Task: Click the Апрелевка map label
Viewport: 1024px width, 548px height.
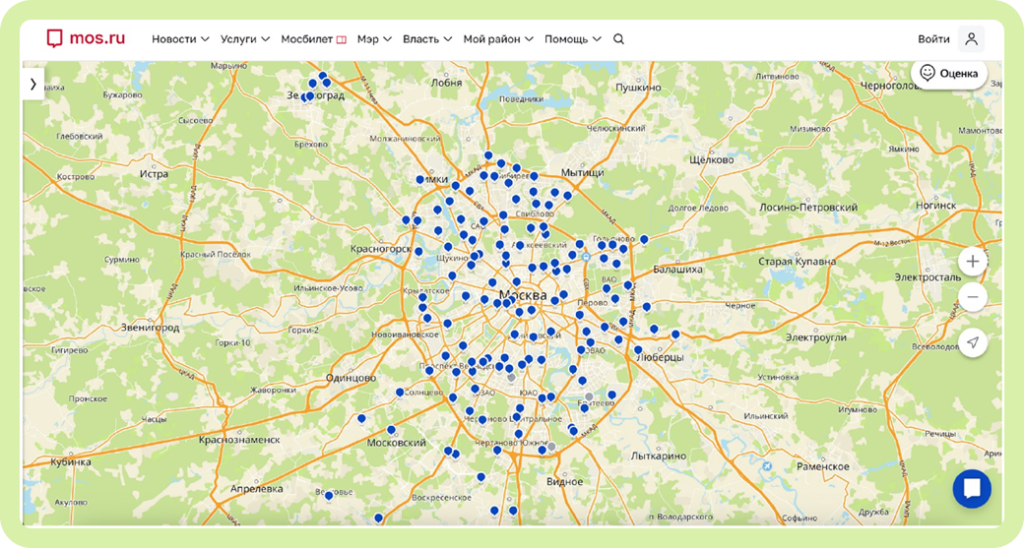Action: 257,489
